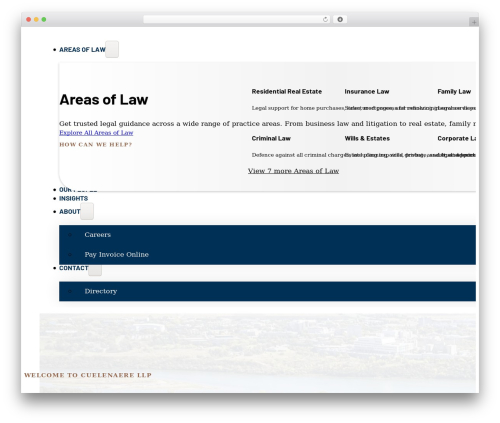The height and width of the screenshot is (423, 500).
Task: Expand the Contact submenu toggle button
Action: pyautogui.click(x=95, y=269)
